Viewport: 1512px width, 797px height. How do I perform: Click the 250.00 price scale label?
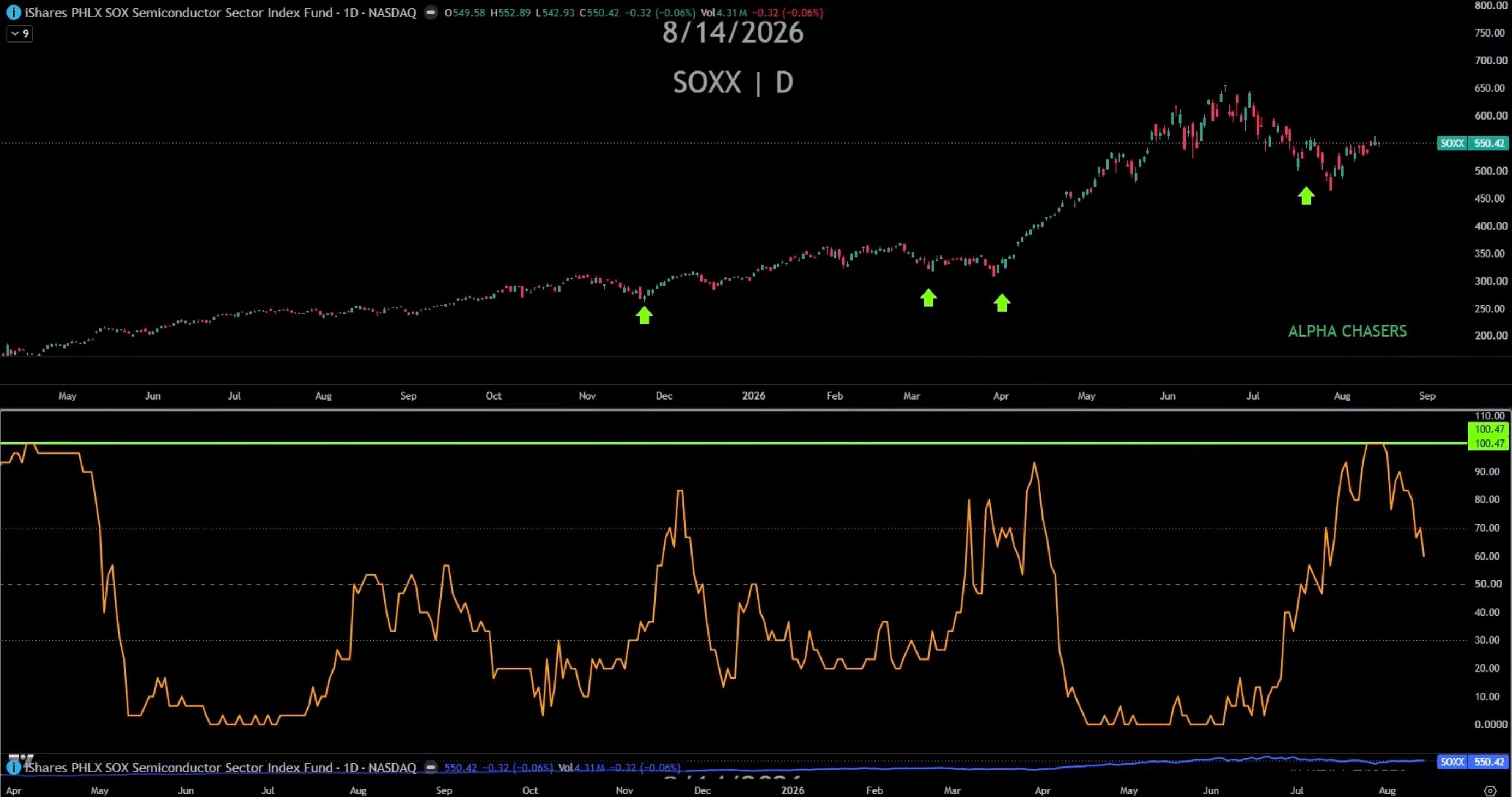(1491, 309)
